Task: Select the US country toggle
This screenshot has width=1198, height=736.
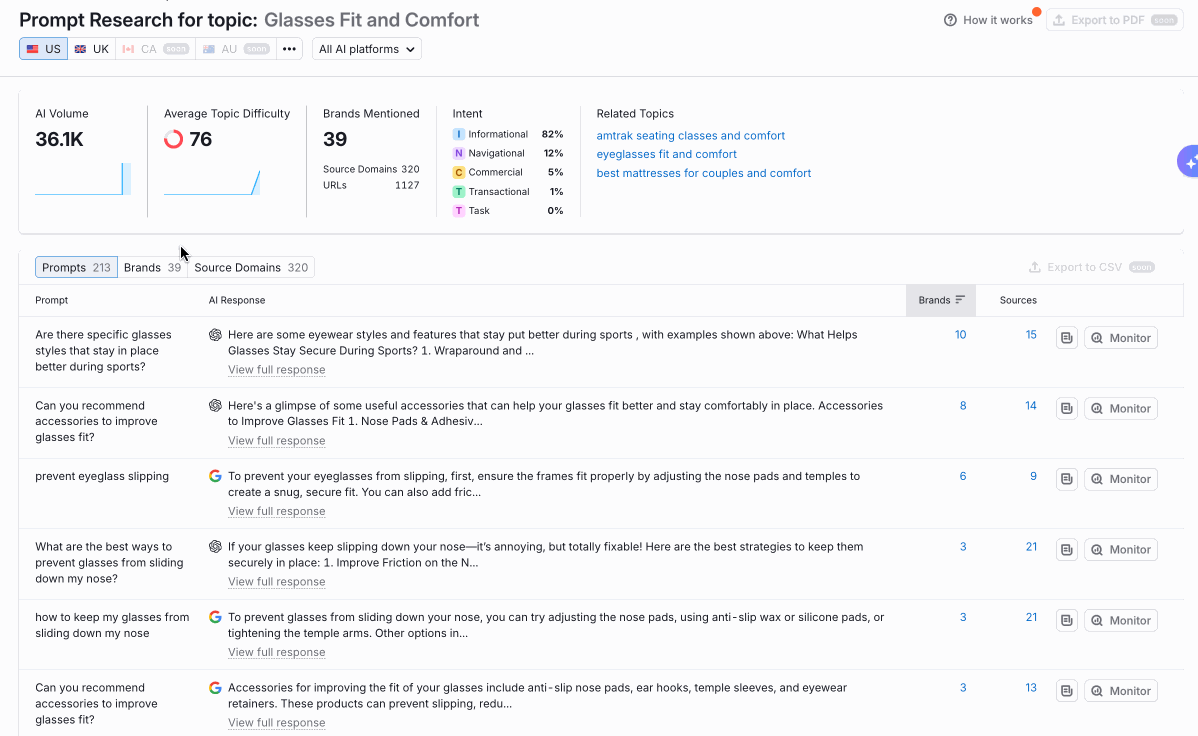Action: pyautogui.click(x=44, y=49)
